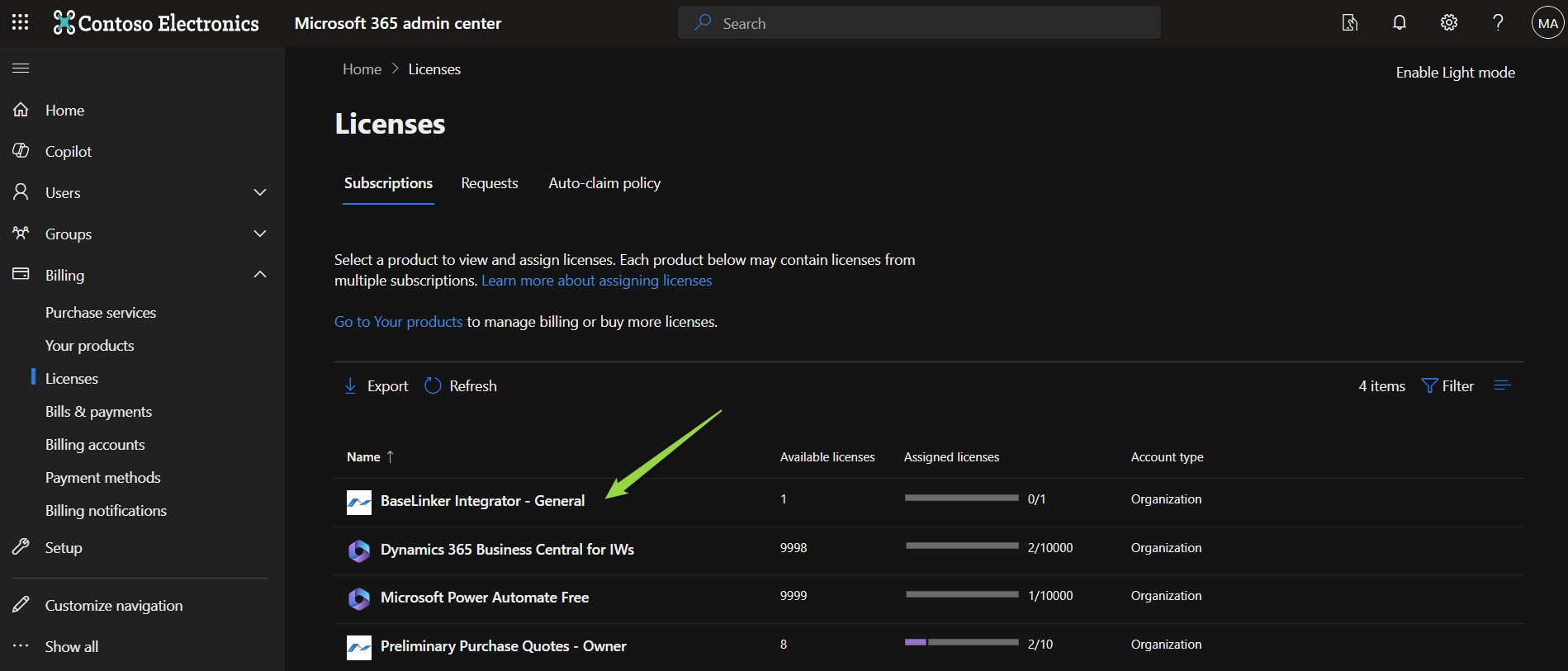Image resolution: width=1568 pixels, height=671 pixels.
Task: Open the app launcher waffle icon
Action: [21, 22]
